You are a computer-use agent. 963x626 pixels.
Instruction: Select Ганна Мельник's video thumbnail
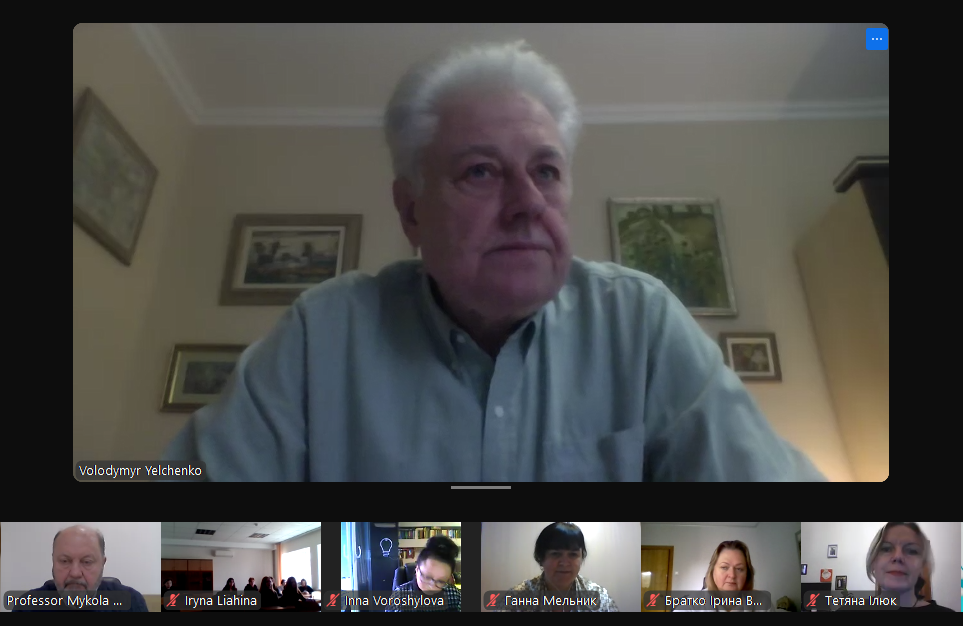tap(560, 558)
